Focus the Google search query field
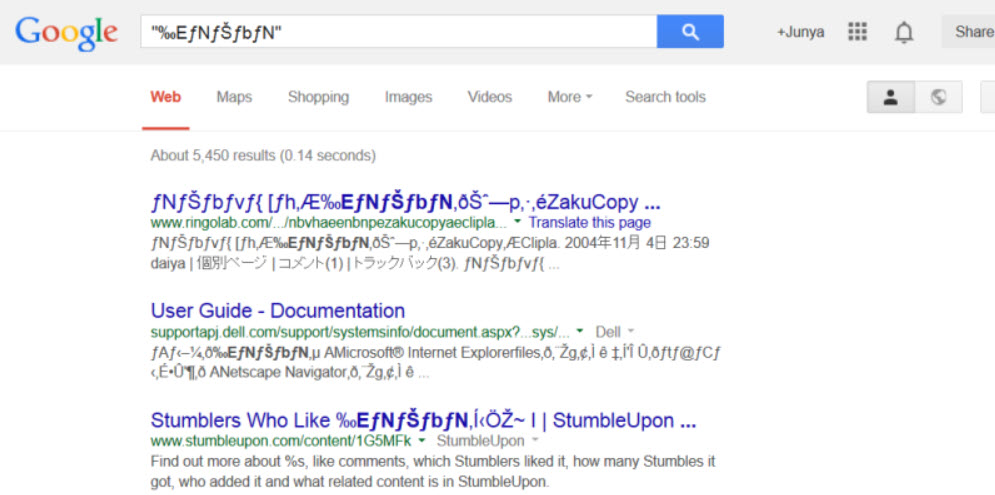Screen dimensions: 995x495 [x=400, y=32]
